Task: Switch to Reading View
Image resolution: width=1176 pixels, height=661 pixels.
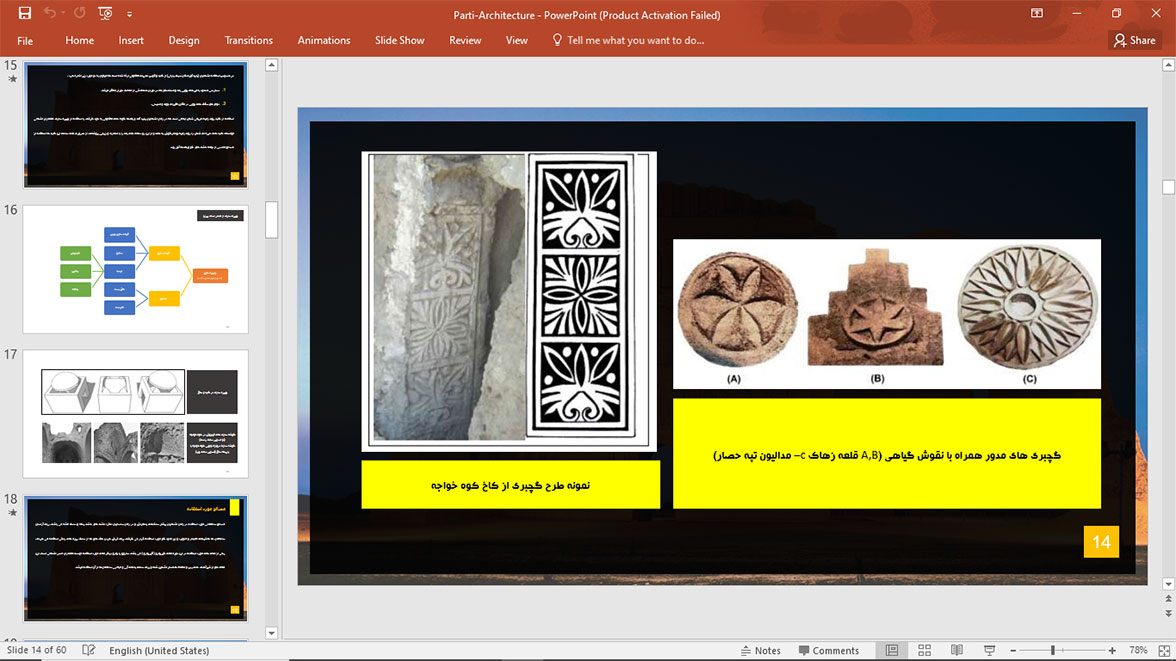Action: point(957,650)
